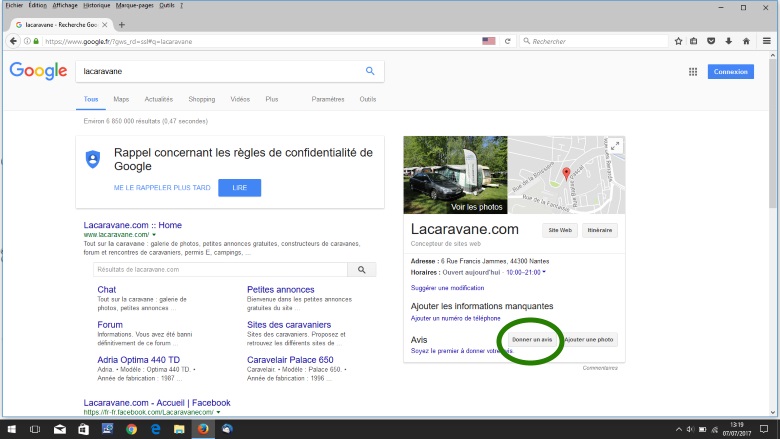Show hidden system tray icons
The image size is (780, 439).
679,429
